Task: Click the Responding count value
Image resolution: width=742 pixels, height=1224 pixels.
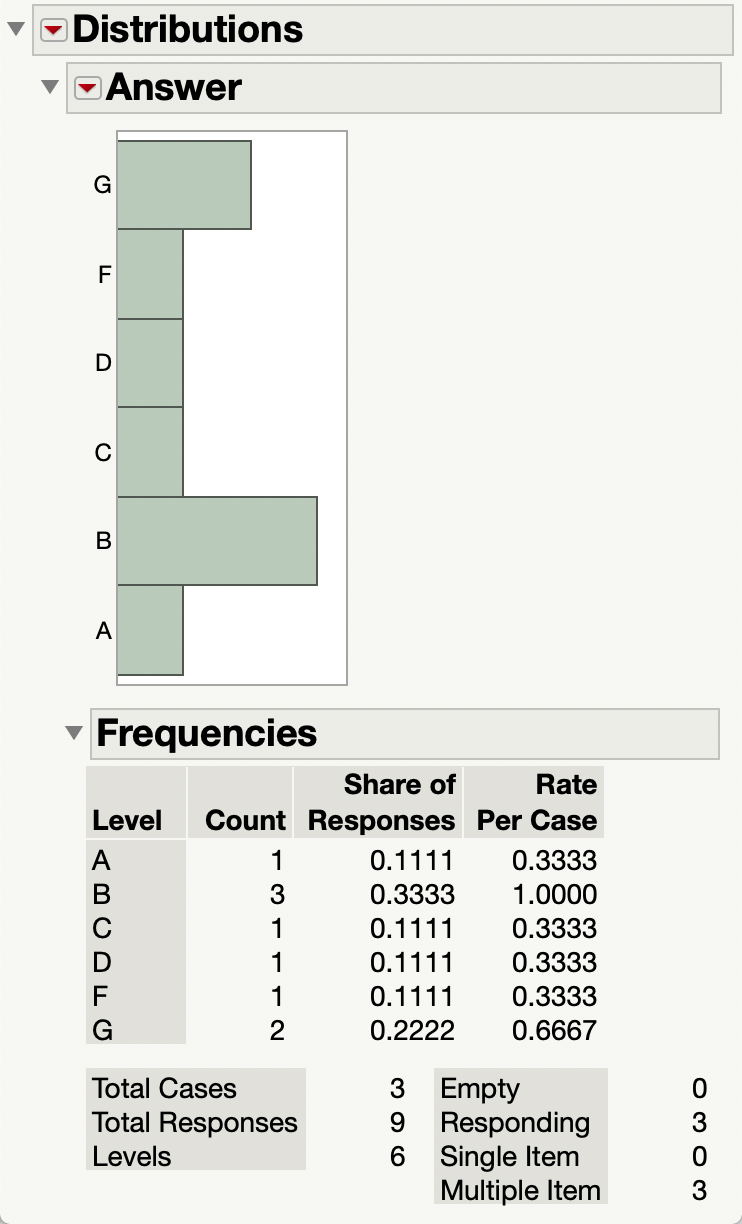Action: pyautogui.click(x=699, y=1122)
